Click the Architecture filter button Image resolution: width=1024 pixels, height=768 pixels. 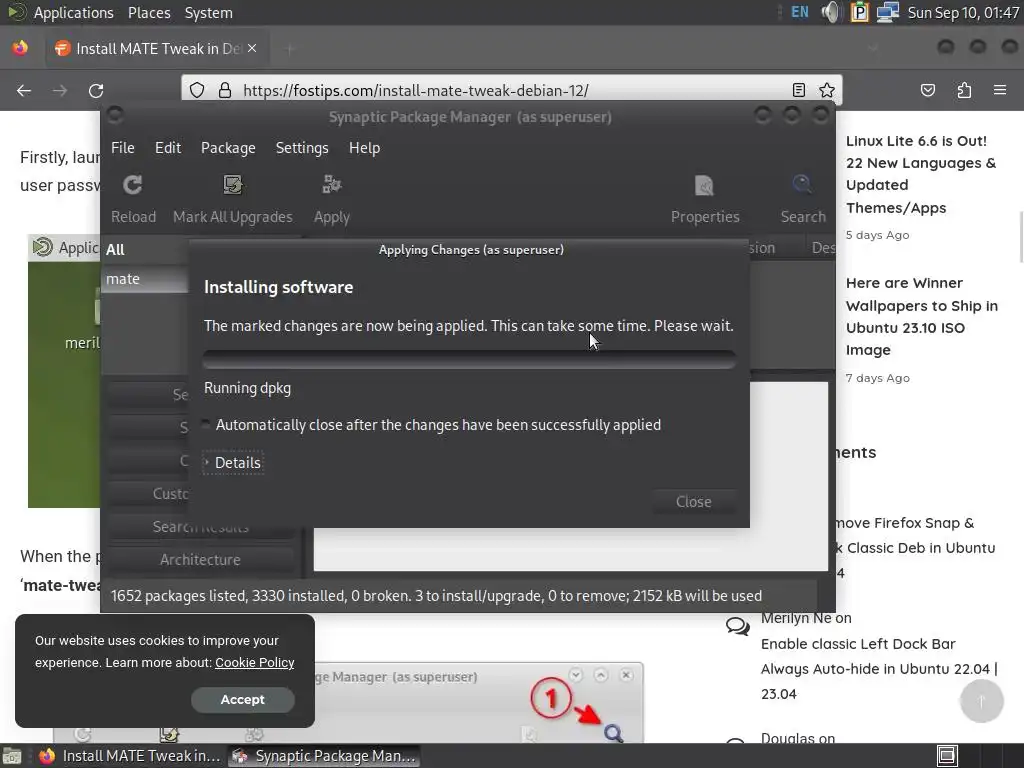click(x=200, y=560)
